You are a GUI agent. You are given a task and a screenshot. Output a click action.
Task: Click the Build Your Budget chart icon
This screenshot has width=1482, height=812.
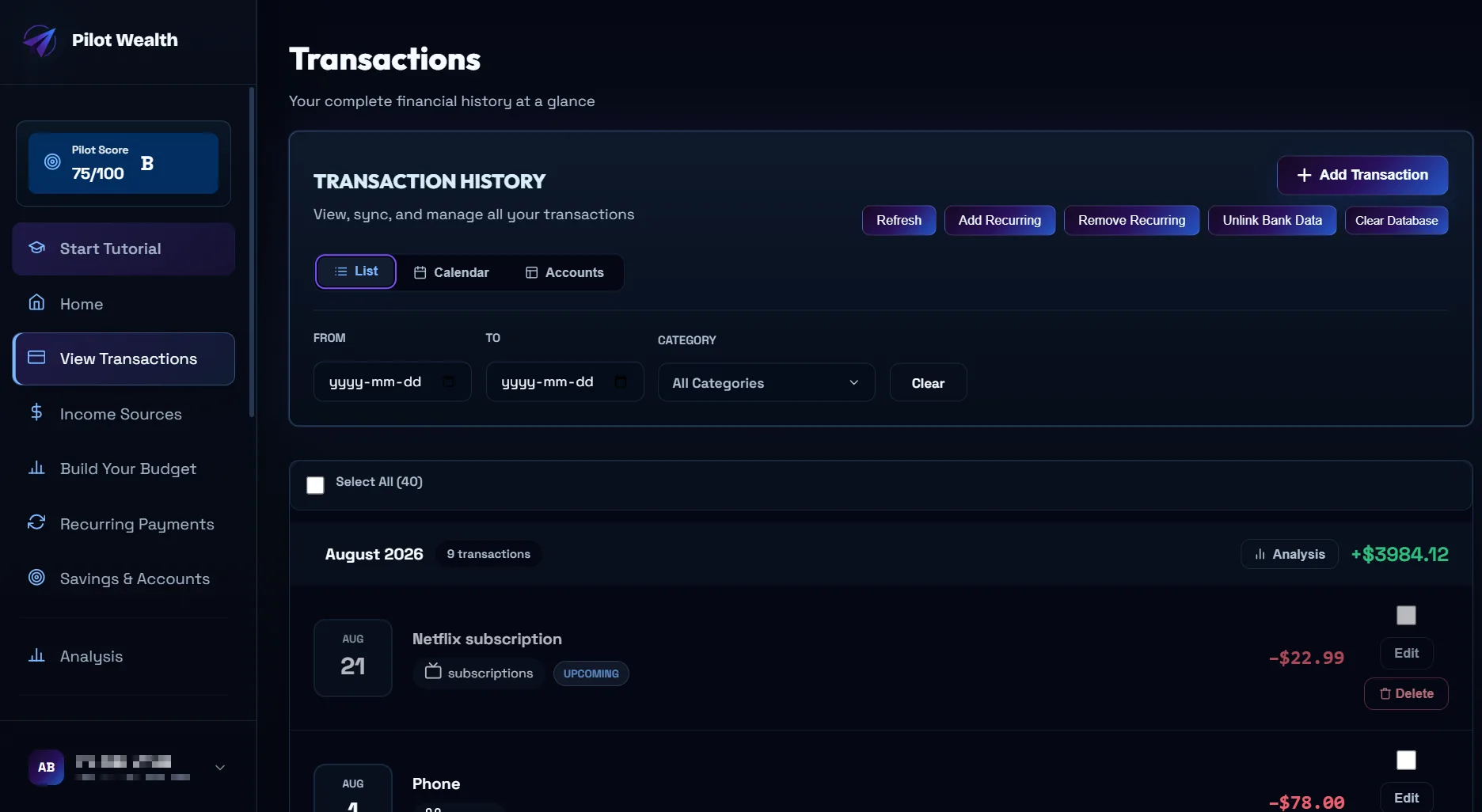pos(36,468)
